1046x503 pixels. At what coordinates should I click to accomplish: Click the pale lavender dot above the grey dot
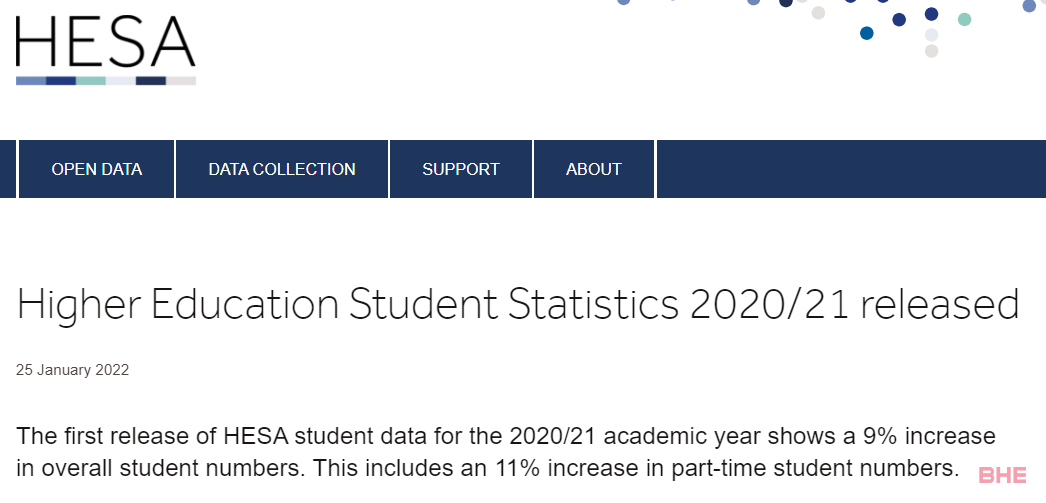pyautogui.click(x=931, y=35)
